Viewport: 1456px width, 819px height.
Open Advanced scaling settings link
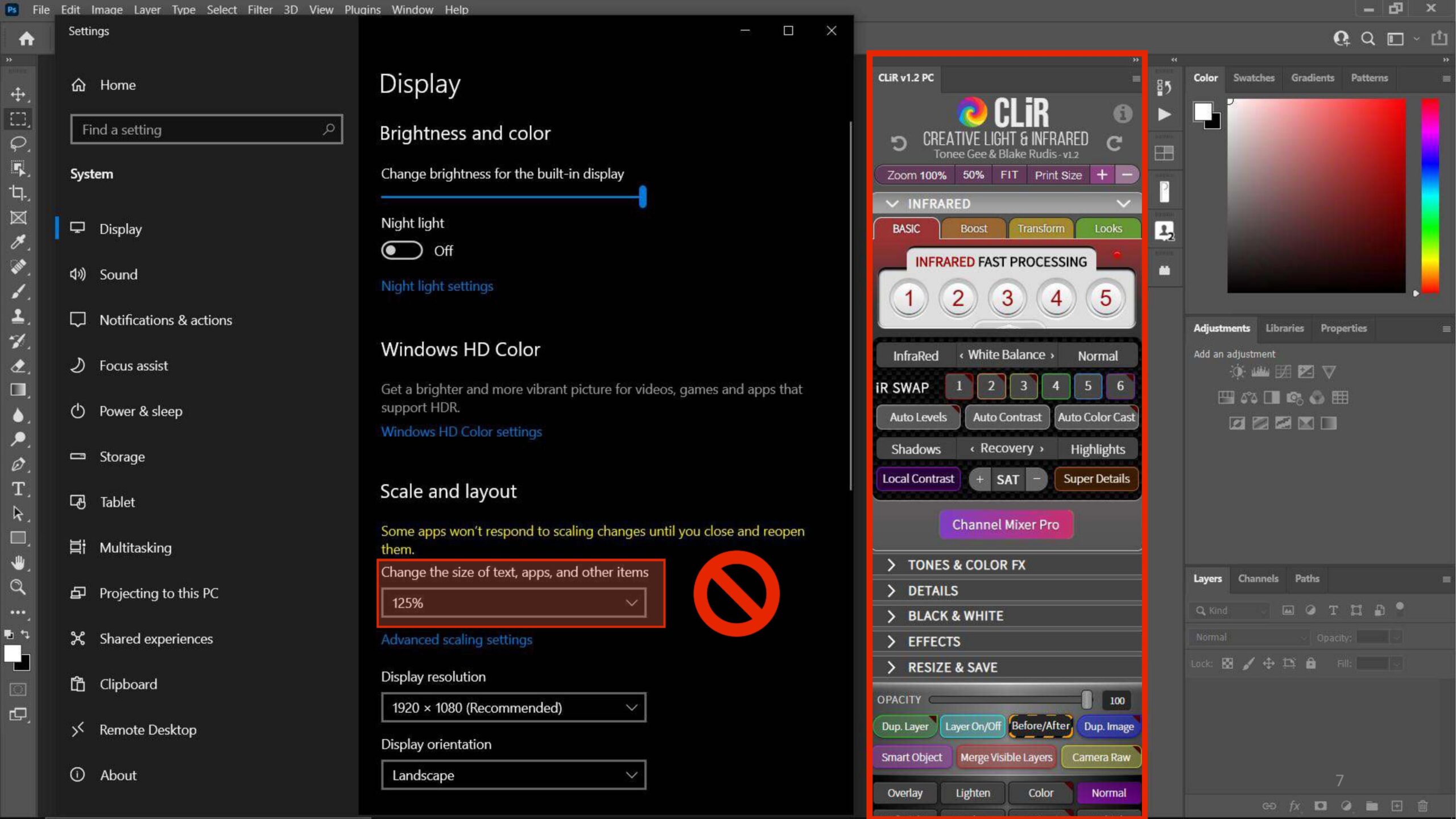point(457,639)
